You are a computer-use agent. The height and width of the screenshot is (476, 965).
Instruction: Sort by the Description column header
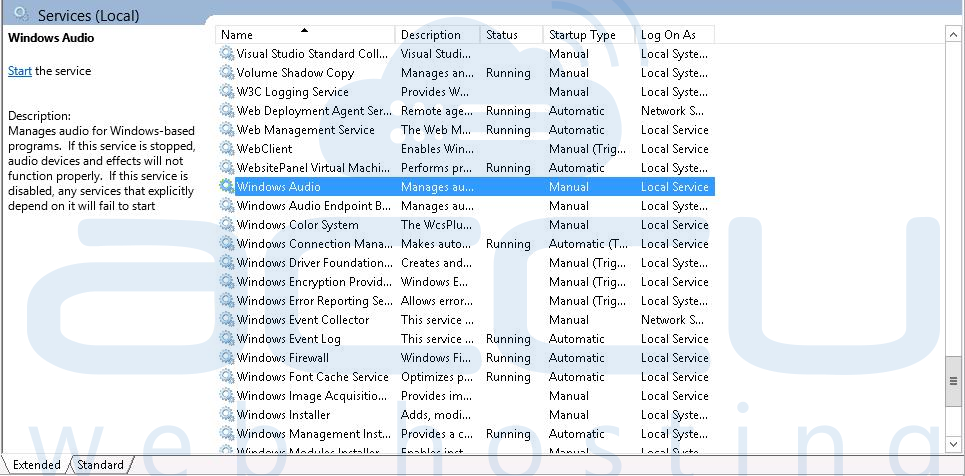(438, 35)
